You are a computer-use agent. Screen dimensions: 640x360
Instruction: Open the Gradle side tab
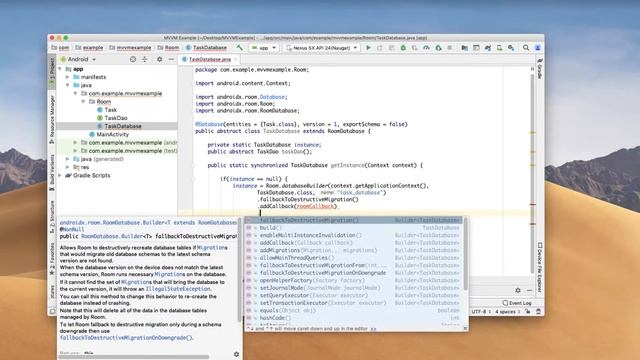pos(540,69)
